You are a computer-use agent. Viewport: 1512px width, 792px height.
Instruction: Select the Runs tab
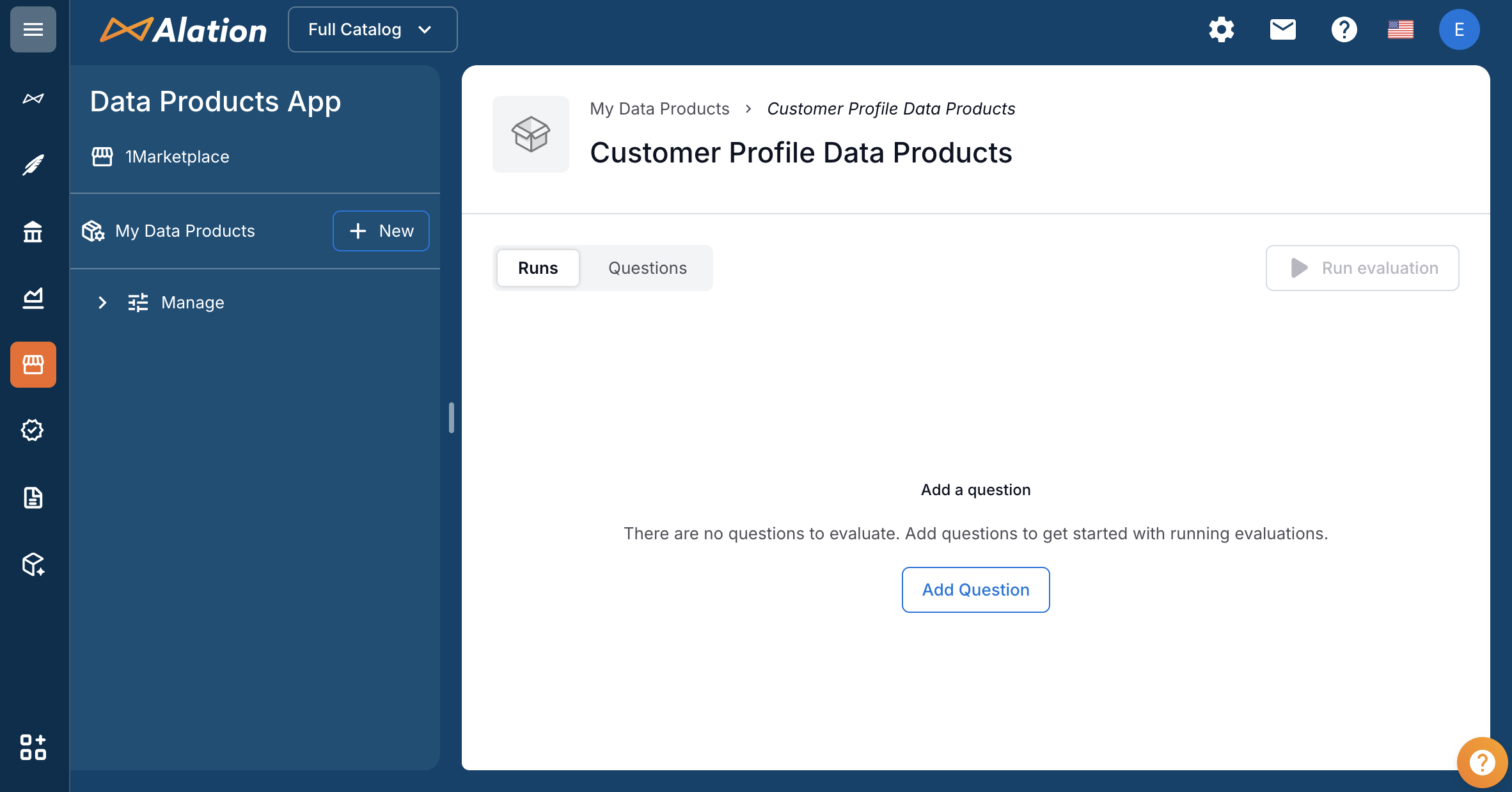click(x=538, y=268)
